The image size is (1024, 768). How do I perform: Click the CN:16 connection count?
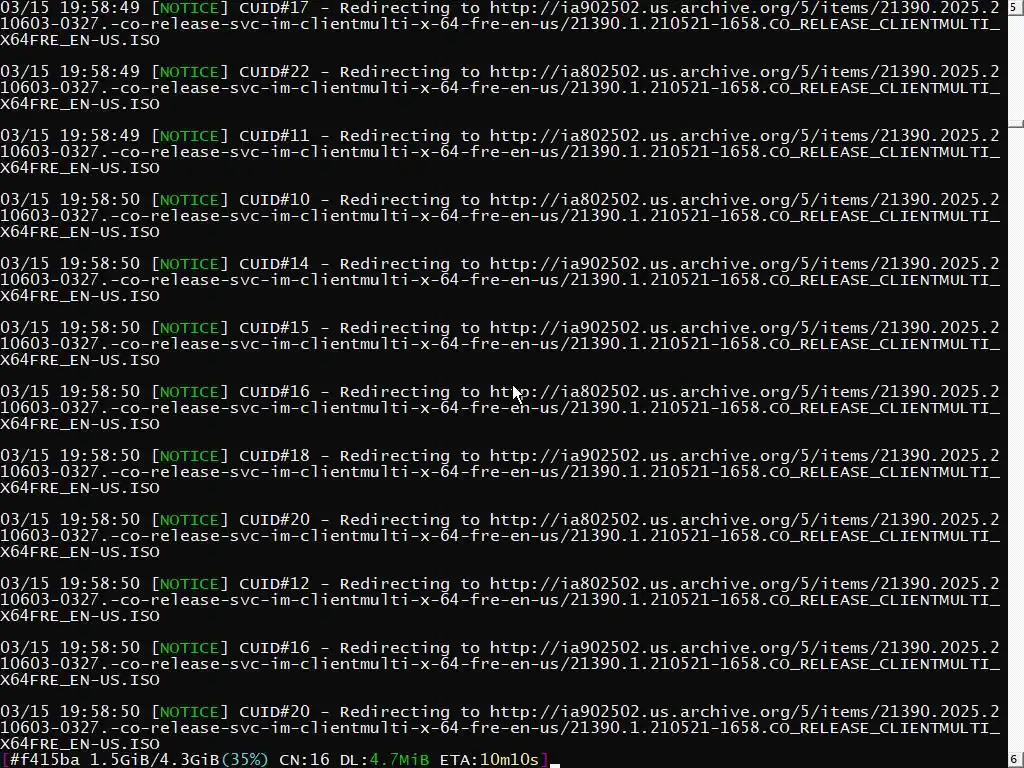(304, 760)
